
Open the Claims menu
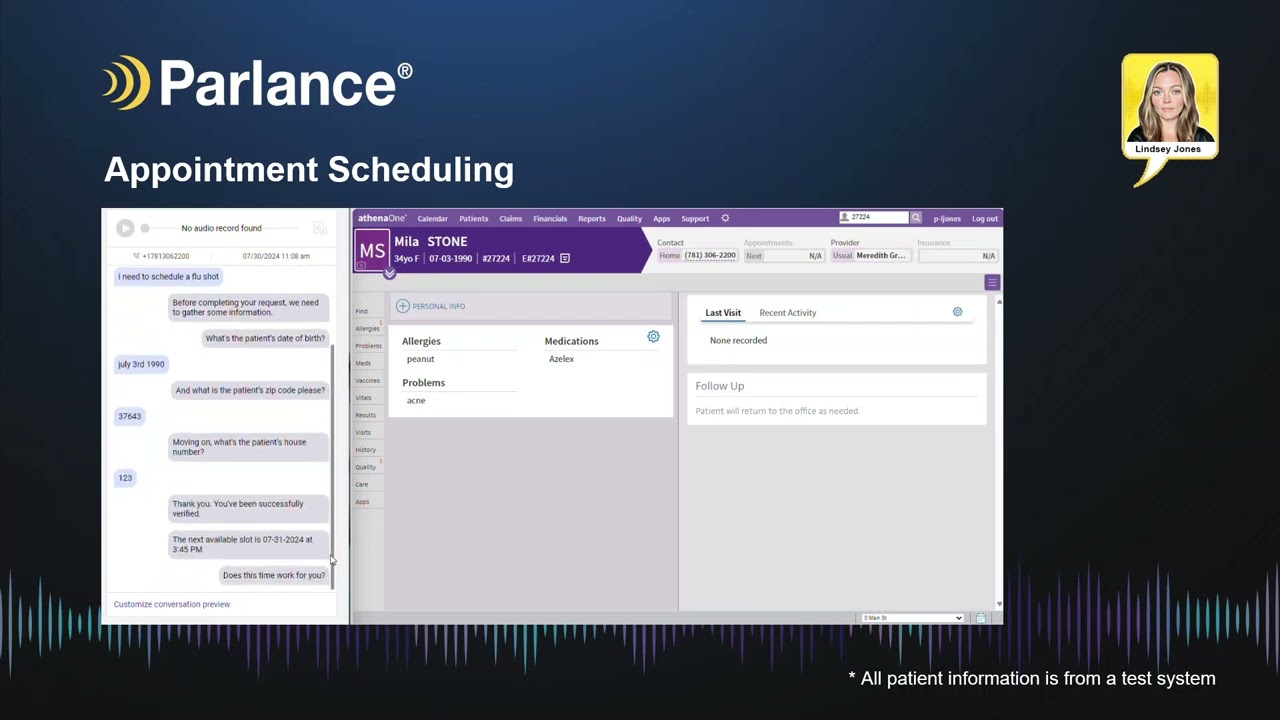511,218
